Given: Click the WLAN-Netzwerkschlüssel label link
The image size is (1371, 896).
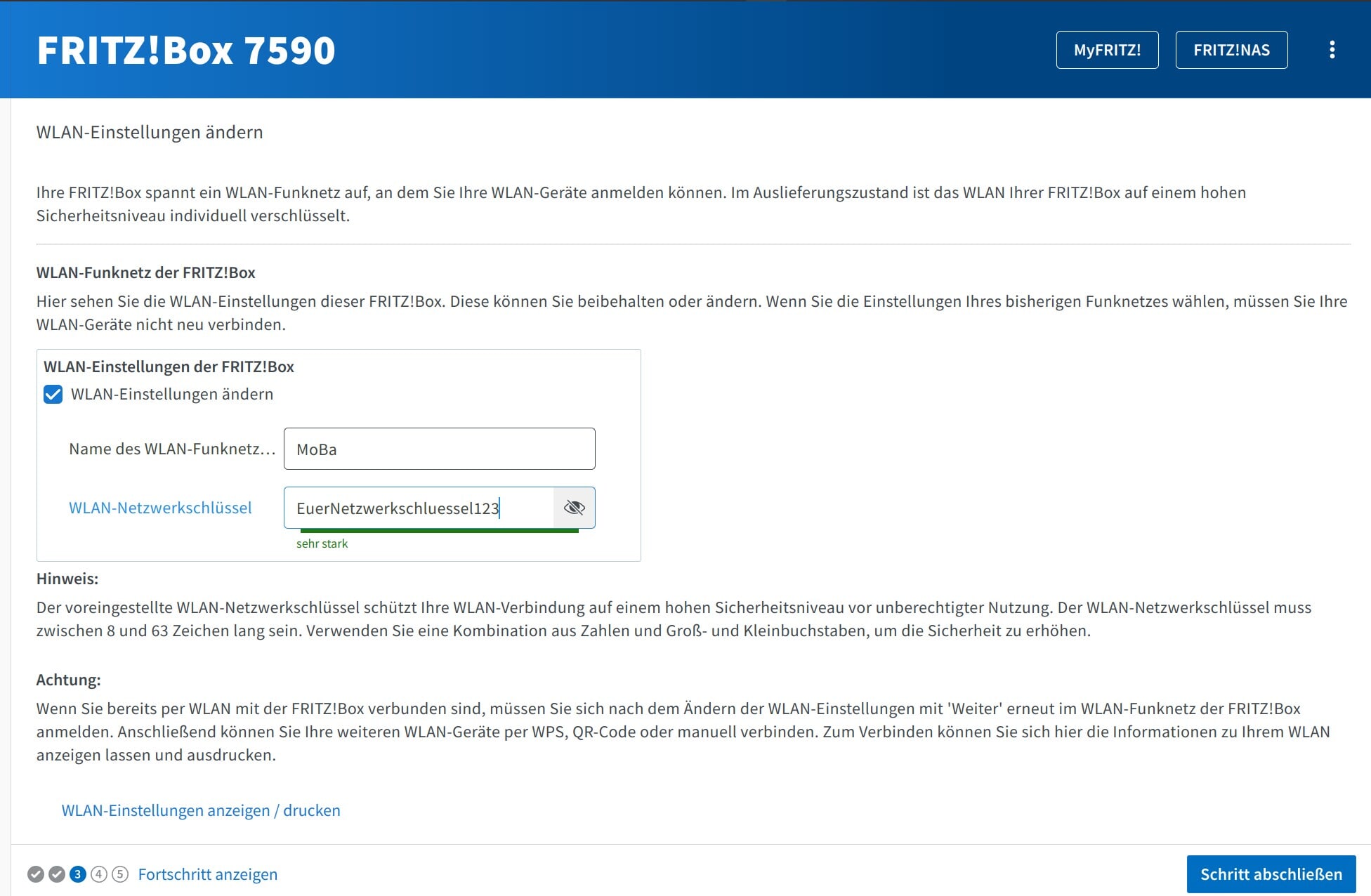Looking at the screenshot, I should tap(160, 508).
